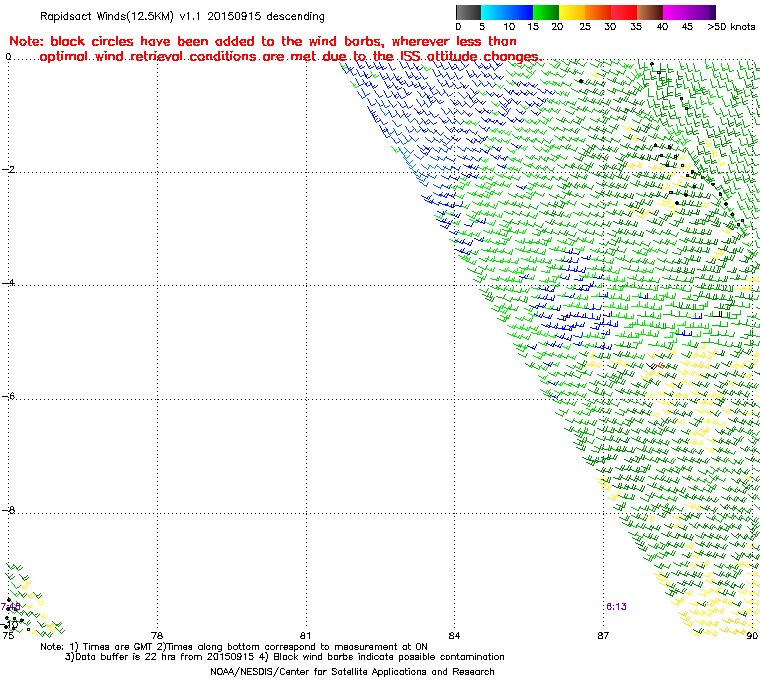The image size is (760, 688).
Task: Click the '25' legend scale number
Action: tap(585, 27)
